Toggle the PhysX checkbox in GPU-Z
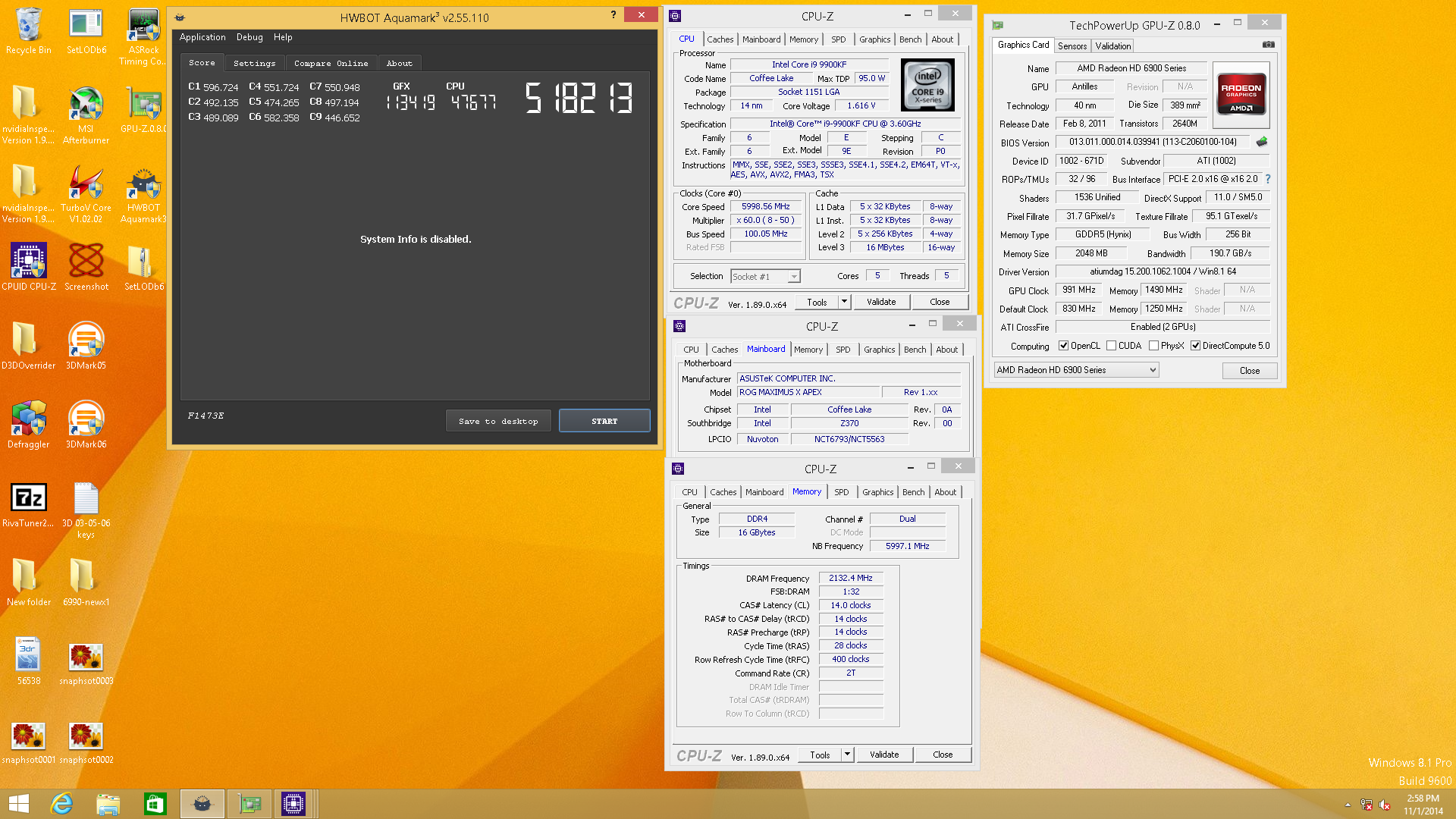Viewport: 1456px width, 819px height. click(1153, 346)
